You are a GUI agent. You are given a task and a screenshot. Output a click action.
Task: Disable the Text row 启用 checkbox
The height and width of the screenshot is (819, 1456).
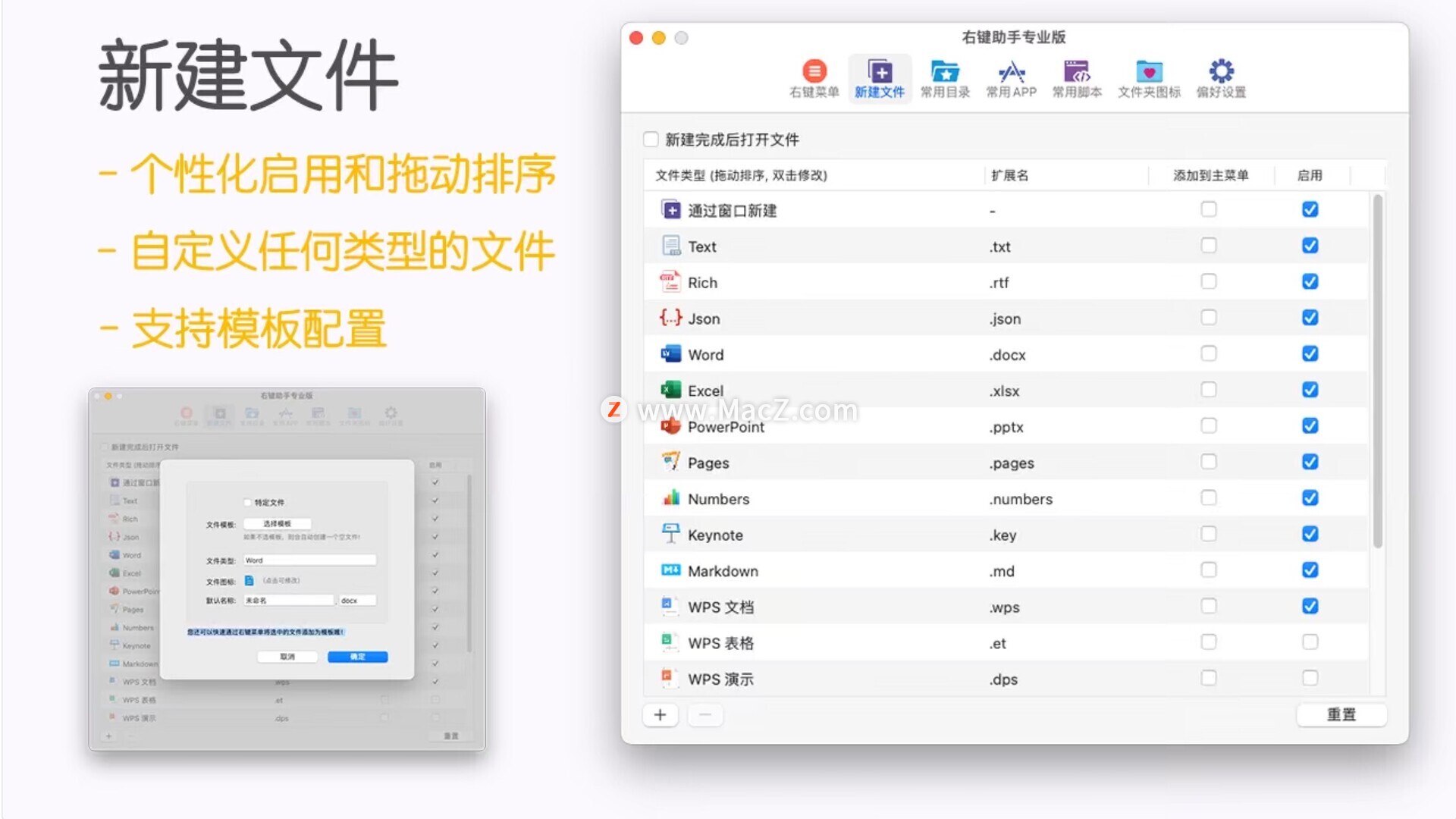coord(1310,246)
